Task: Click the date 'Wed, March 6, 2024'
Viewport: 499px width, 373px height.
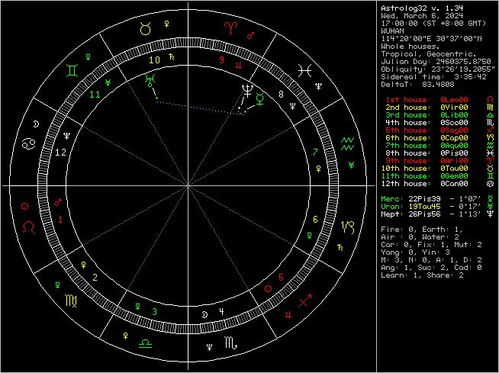Action: tap(422, 16)
